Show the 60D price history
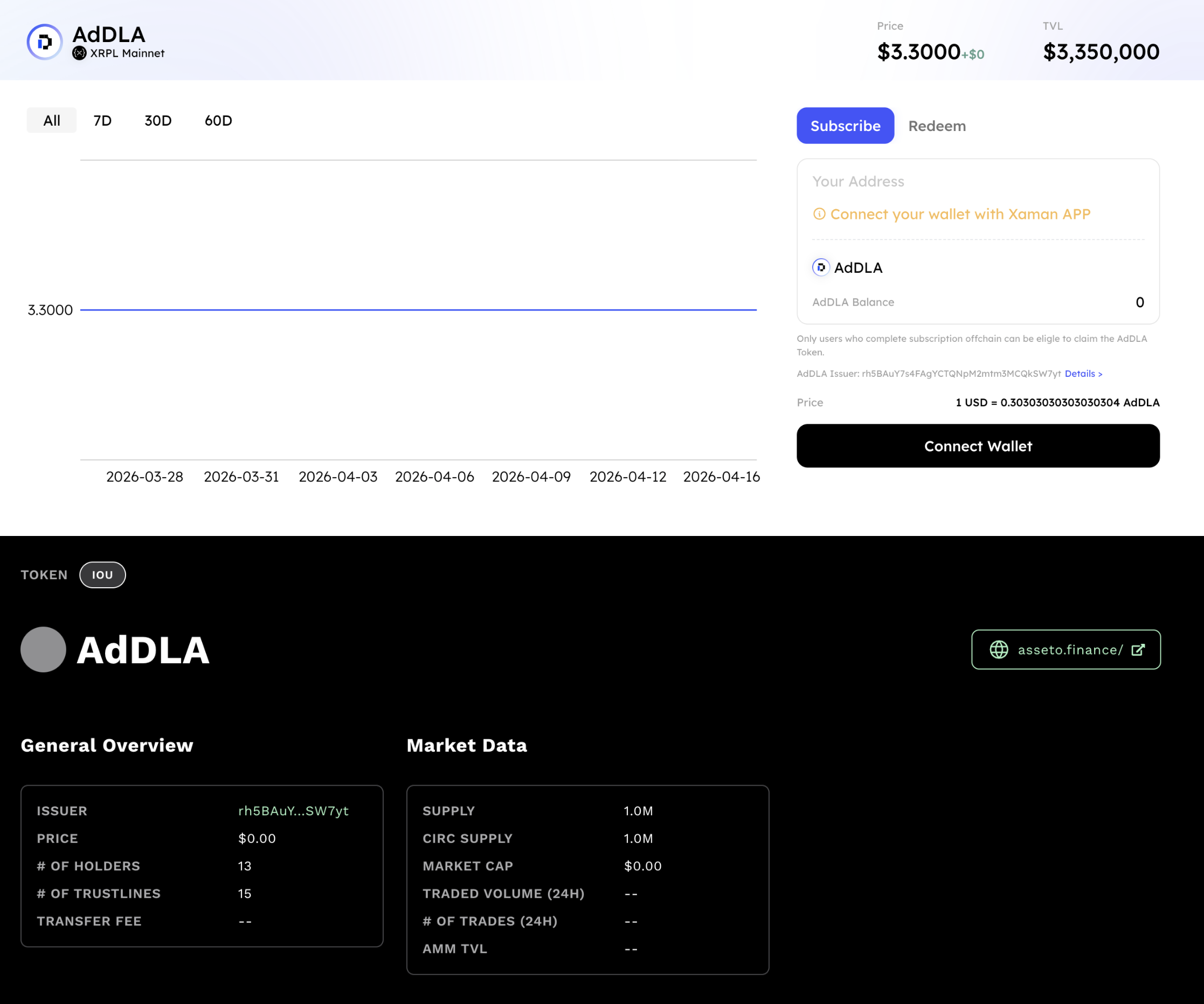Image resolution: width=1204 pixels, height=1004 pixels. (218, 120)
